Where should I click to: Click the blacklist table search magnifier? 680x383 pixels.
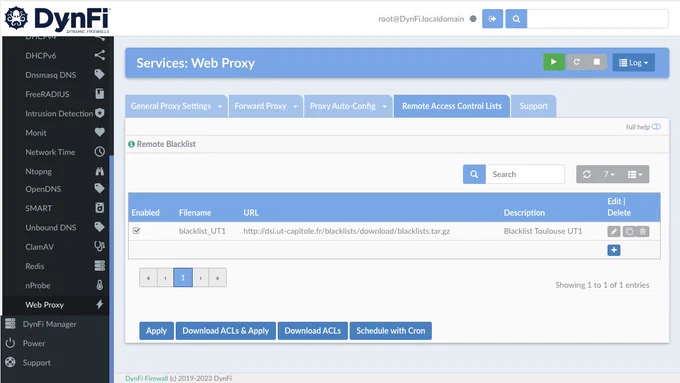(x=474, y=174)
